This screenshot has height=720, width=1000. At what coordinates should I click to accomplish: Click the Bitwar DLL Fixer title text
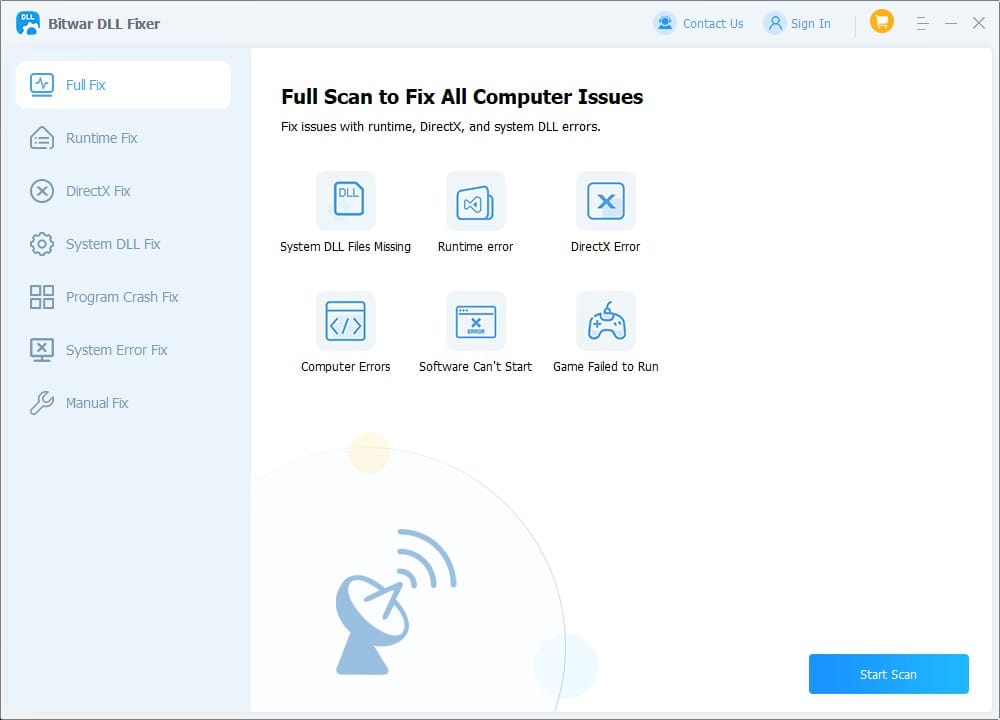click(x=104, y=24)
